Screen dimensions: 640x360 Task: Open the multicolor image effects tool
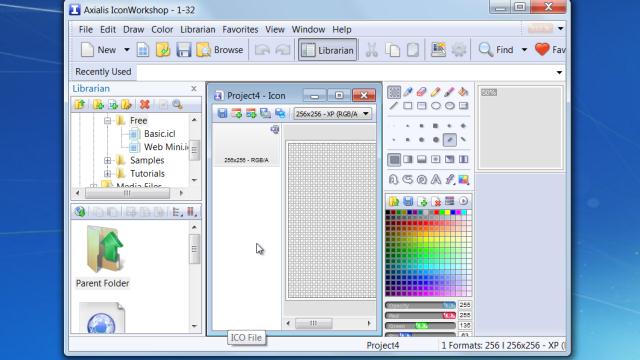(463, 180)
